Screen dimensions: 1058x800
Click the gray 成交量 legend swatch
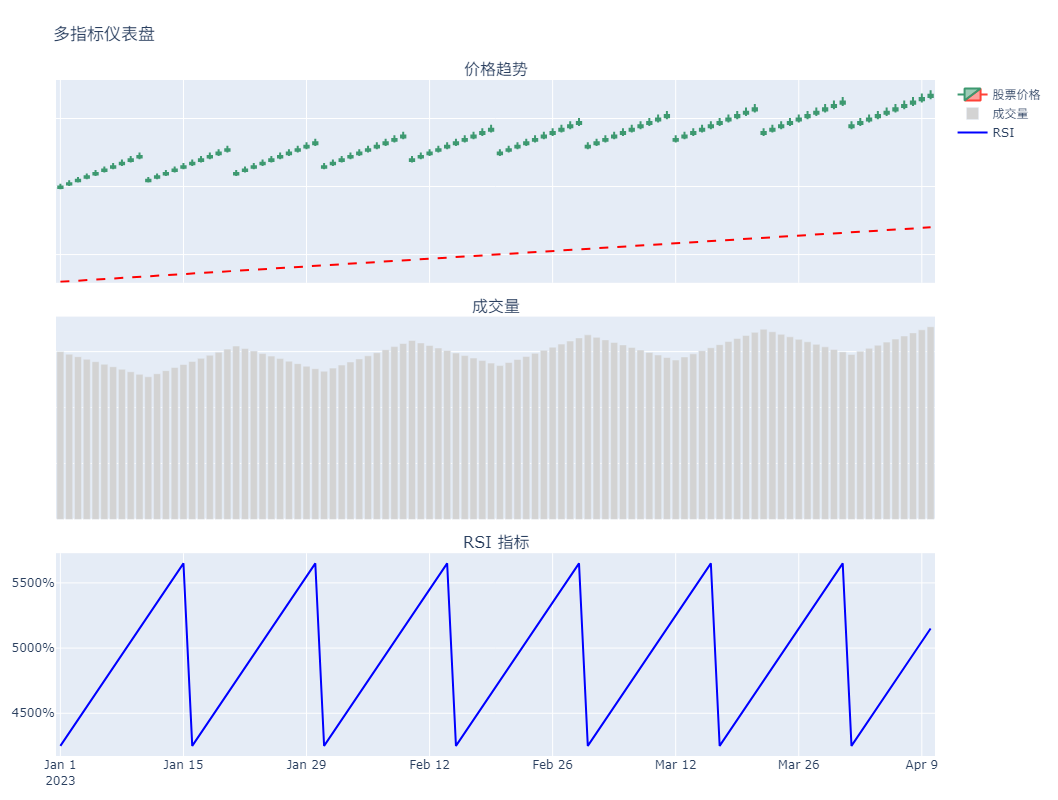click(972, 113)
